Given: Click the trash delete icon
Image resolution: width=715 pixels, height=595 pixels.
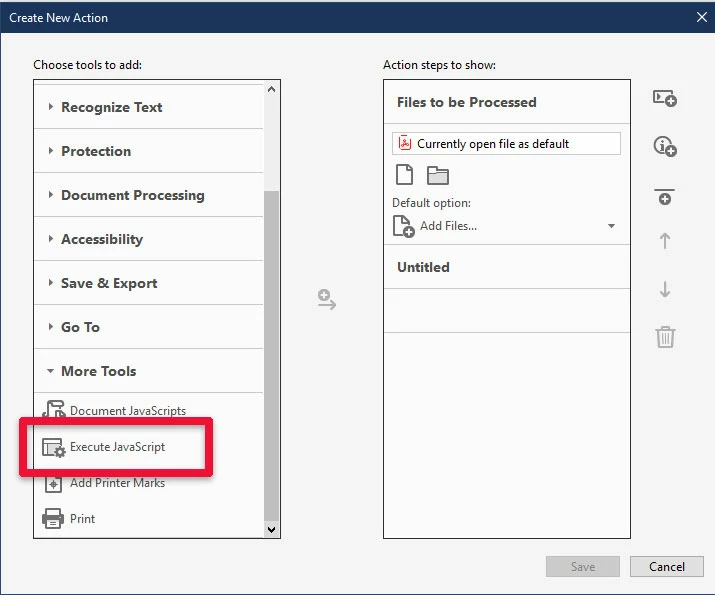Looking at the screenshot, I should 665,337.
